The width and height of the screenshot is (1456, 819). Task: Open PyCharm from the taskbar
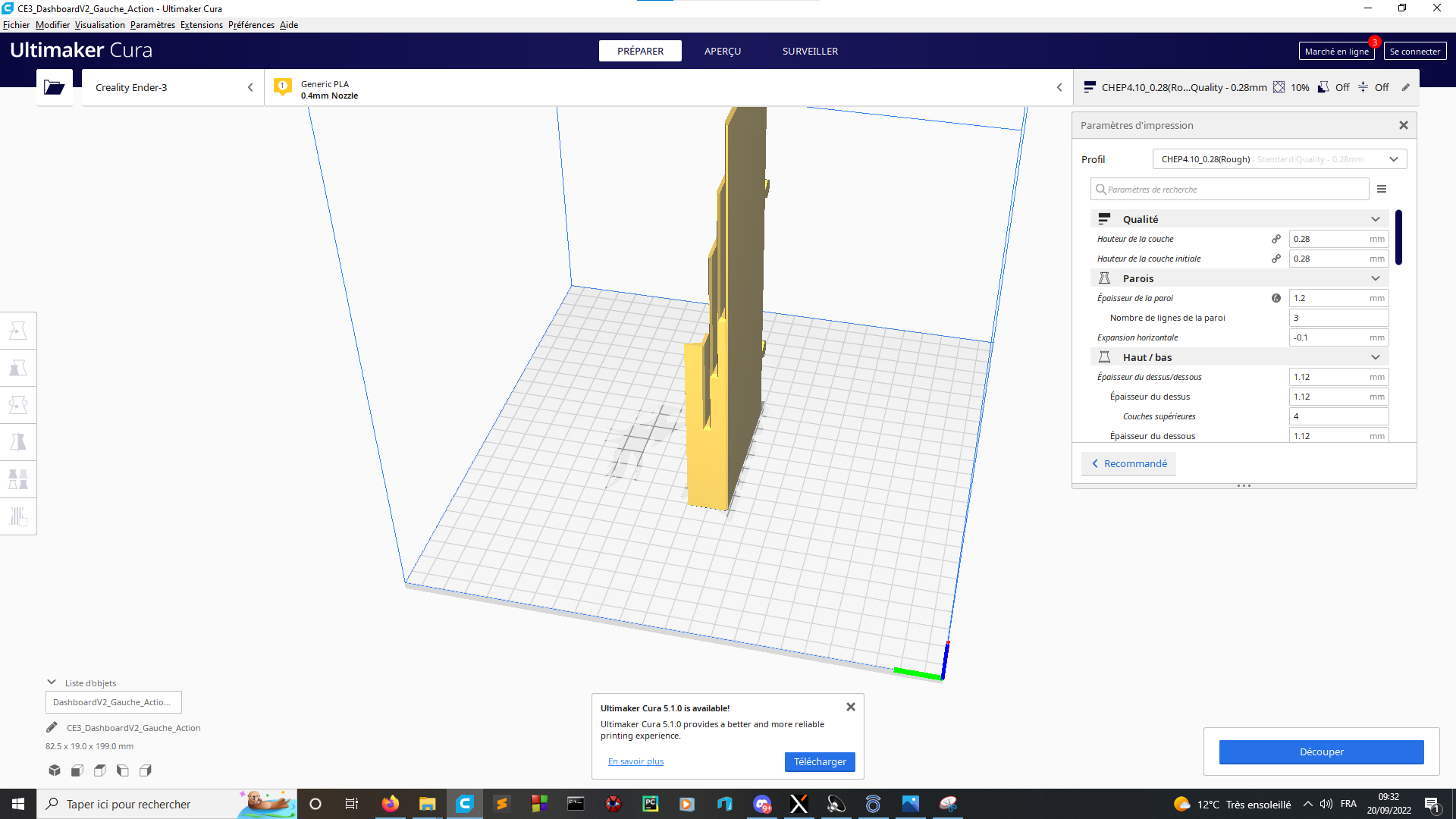[651, 804]
